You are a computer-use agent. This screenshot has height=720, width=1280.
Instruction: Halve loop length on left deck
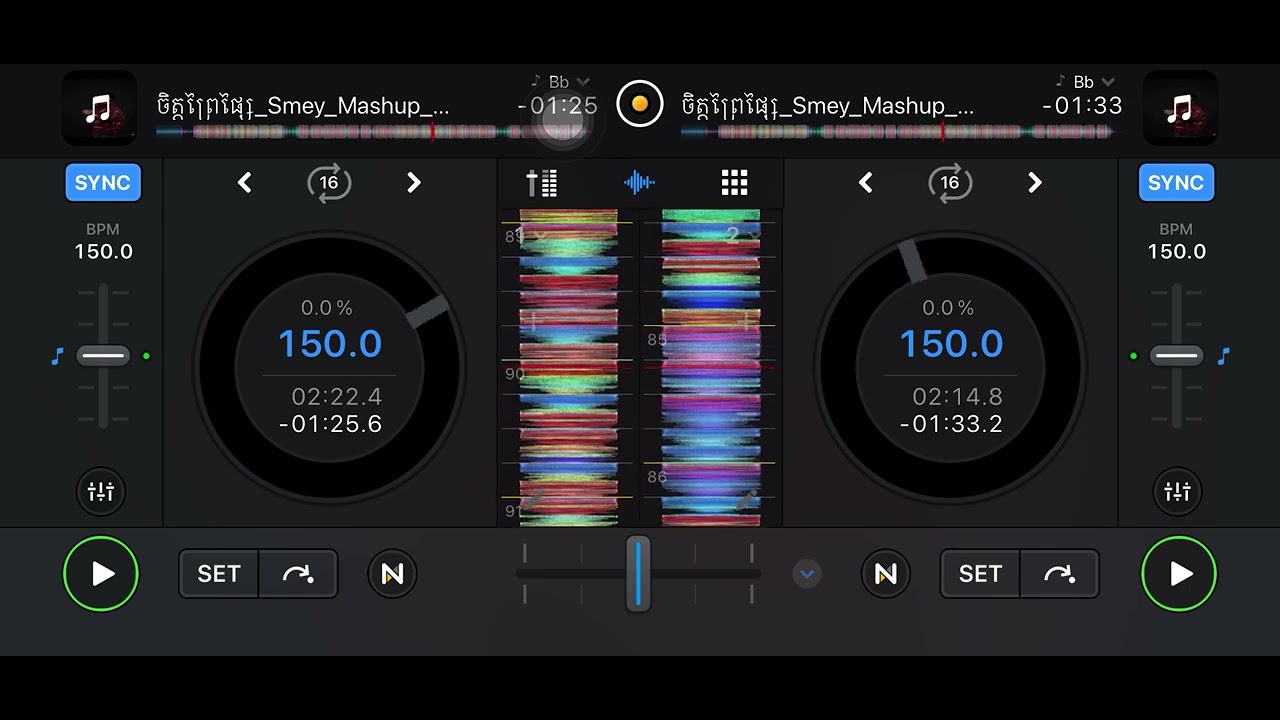[245, 183]
